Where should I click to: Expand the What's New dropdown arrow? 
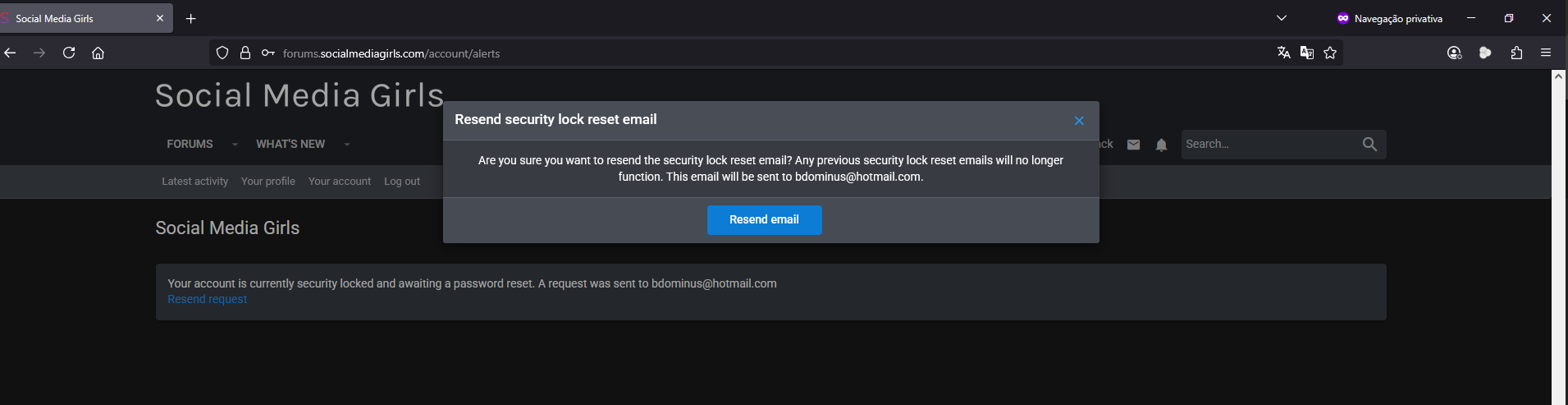pos(347,145)
